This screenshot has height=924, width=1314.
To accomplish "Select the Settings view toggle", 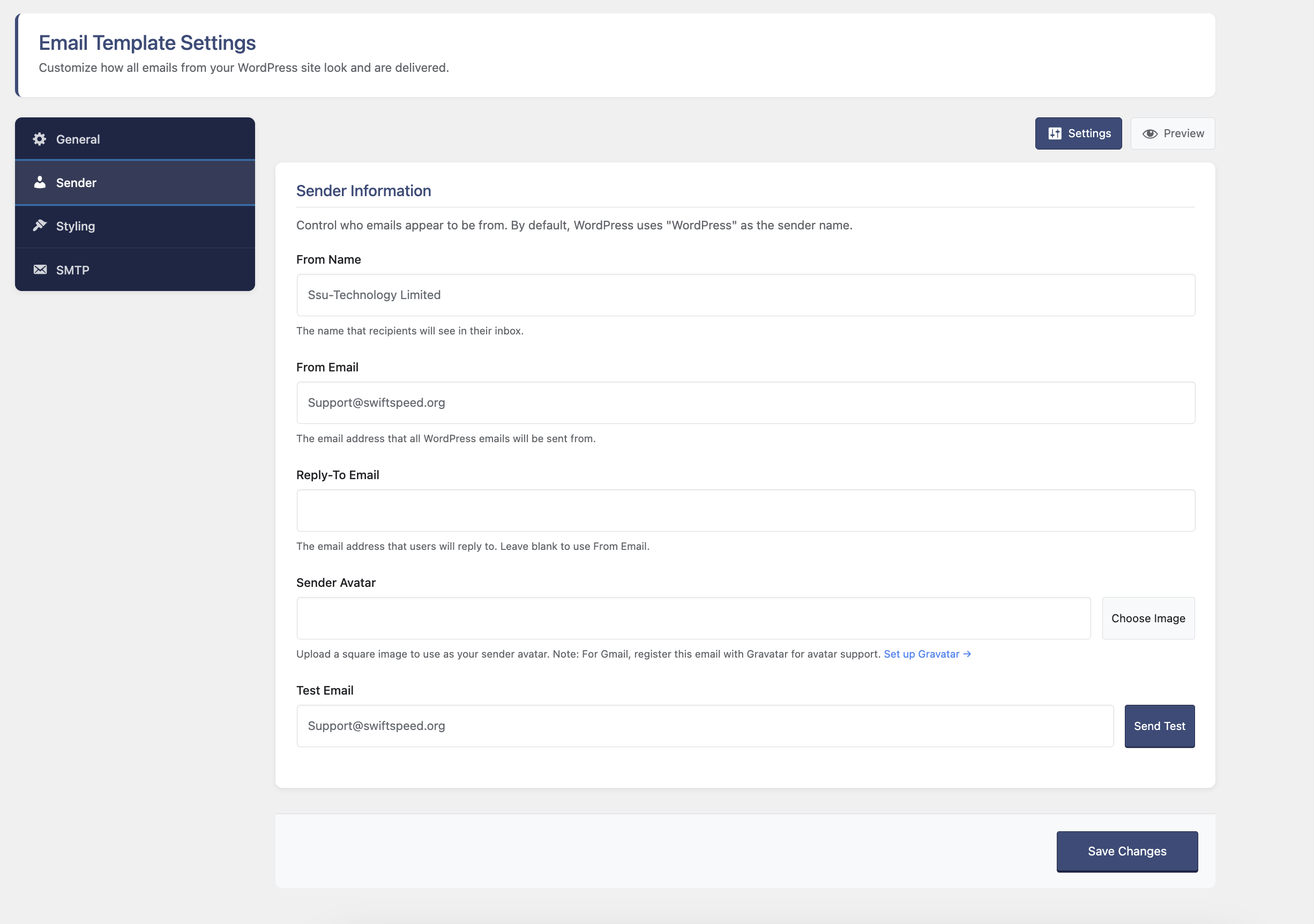I will [x=1078, y=133].
